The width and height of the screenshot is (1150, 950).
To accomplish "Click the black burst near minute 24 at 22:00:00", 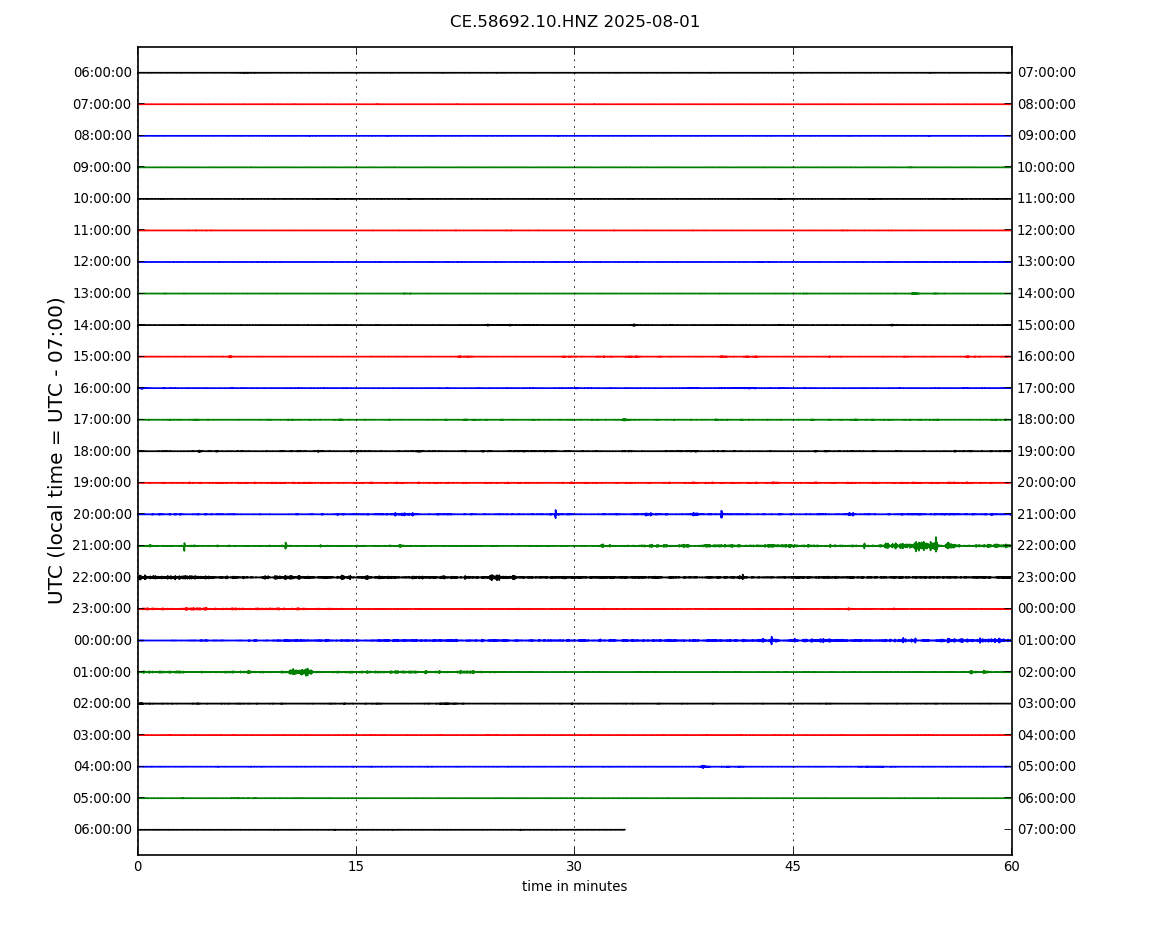I will point(495,577).
